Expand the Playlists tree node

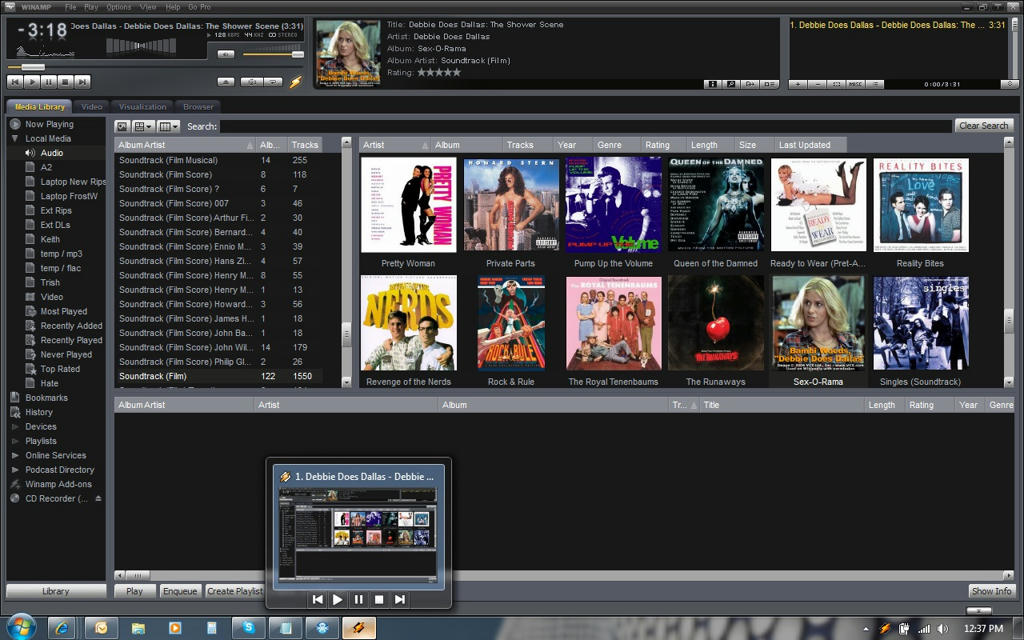pos(14,441)
